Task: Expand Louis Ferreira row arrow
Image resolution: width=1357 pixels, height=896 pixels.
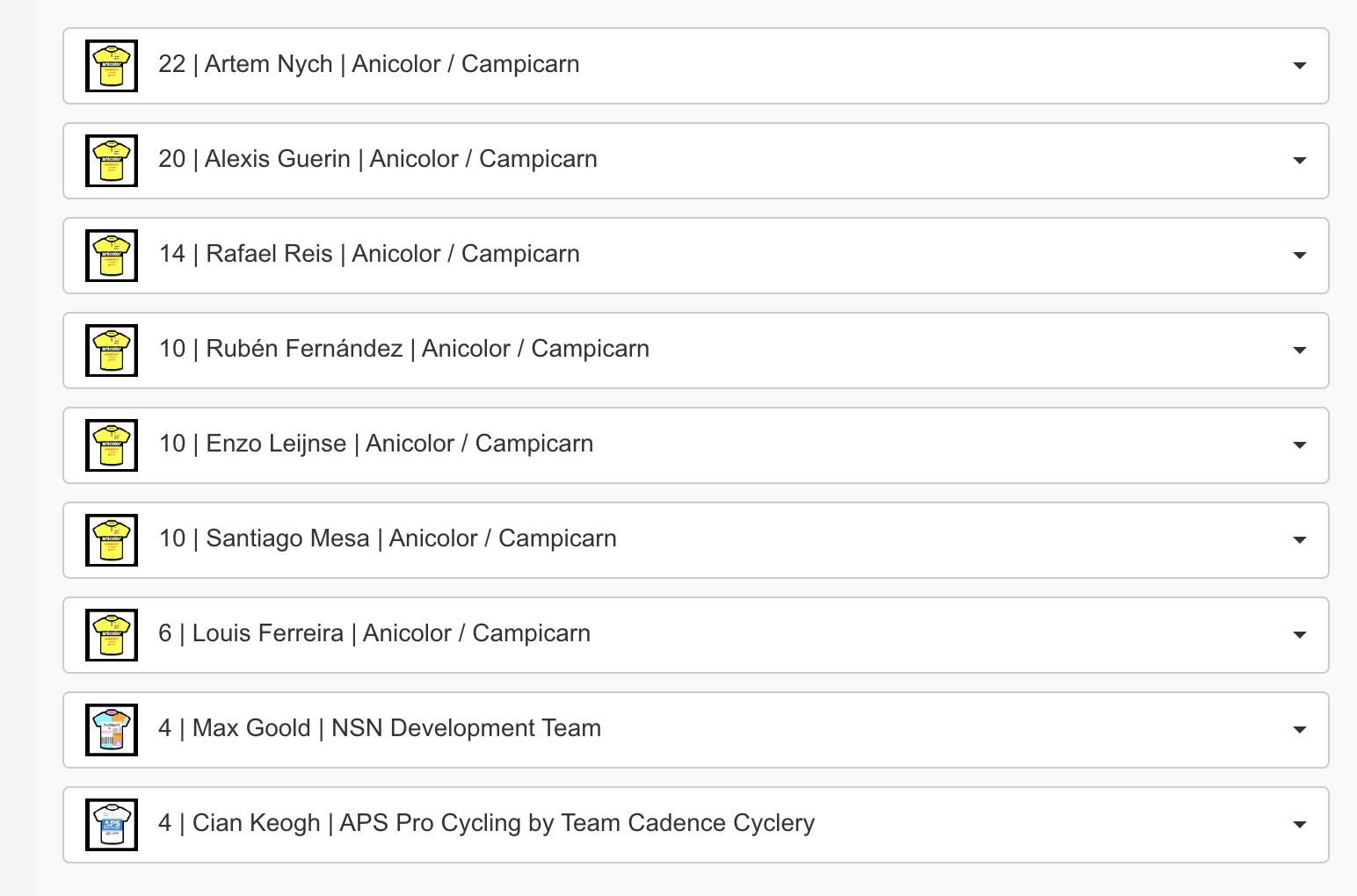Action: 1300,635
